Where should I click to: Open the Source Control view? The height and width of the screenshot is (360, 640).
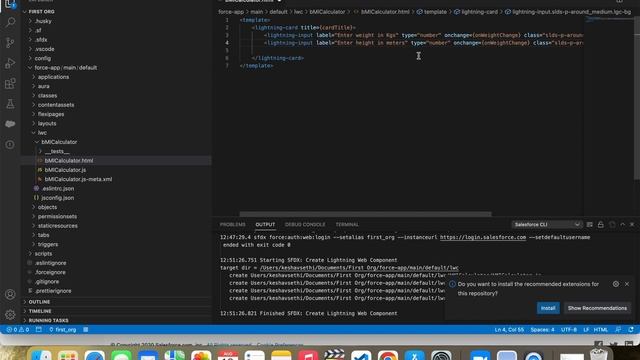(x=10, y=42)
